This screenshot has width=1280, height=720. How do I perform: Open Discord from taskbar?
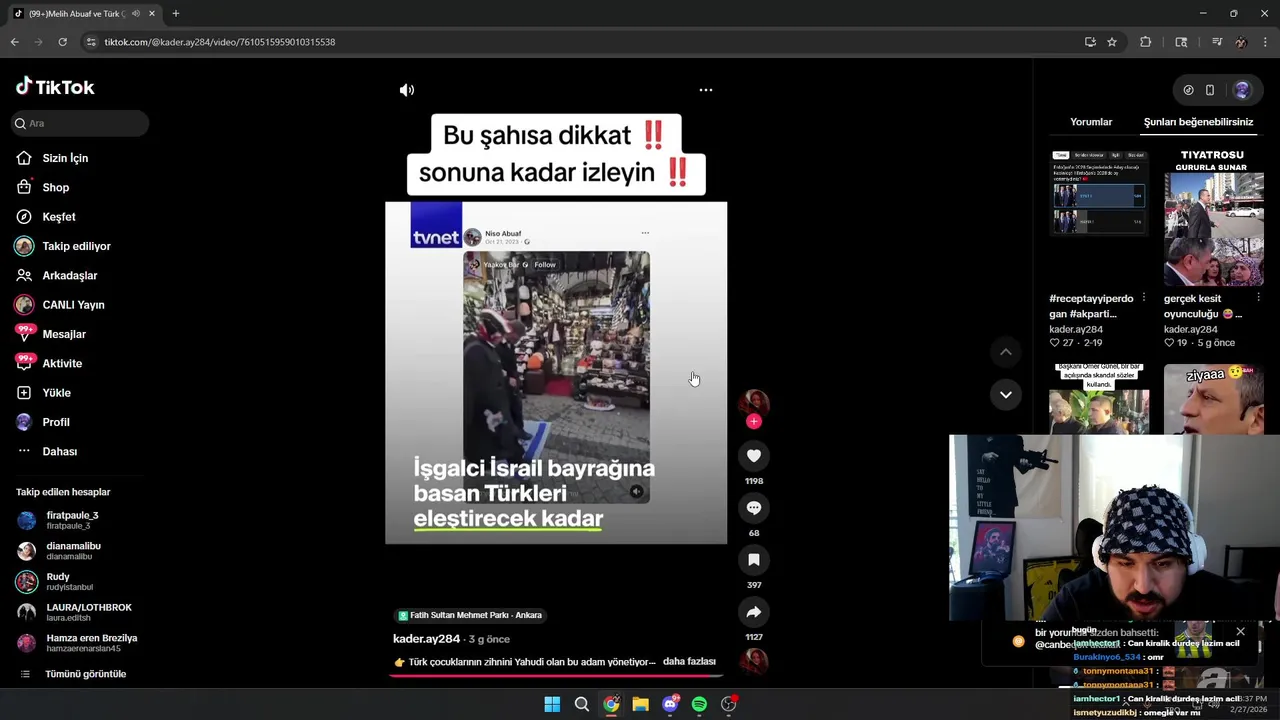(x=670, y=704)
